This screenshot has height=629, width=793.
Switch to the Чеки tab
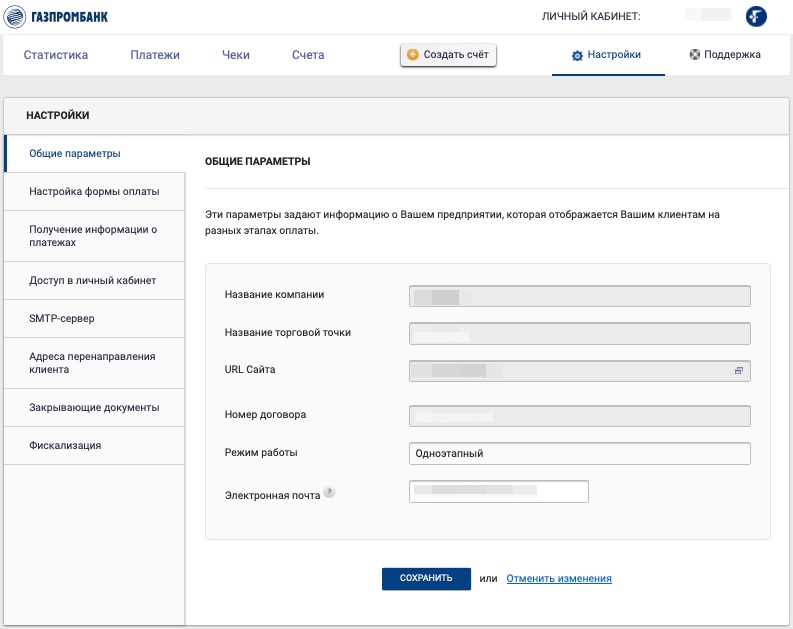coord(236,55)
